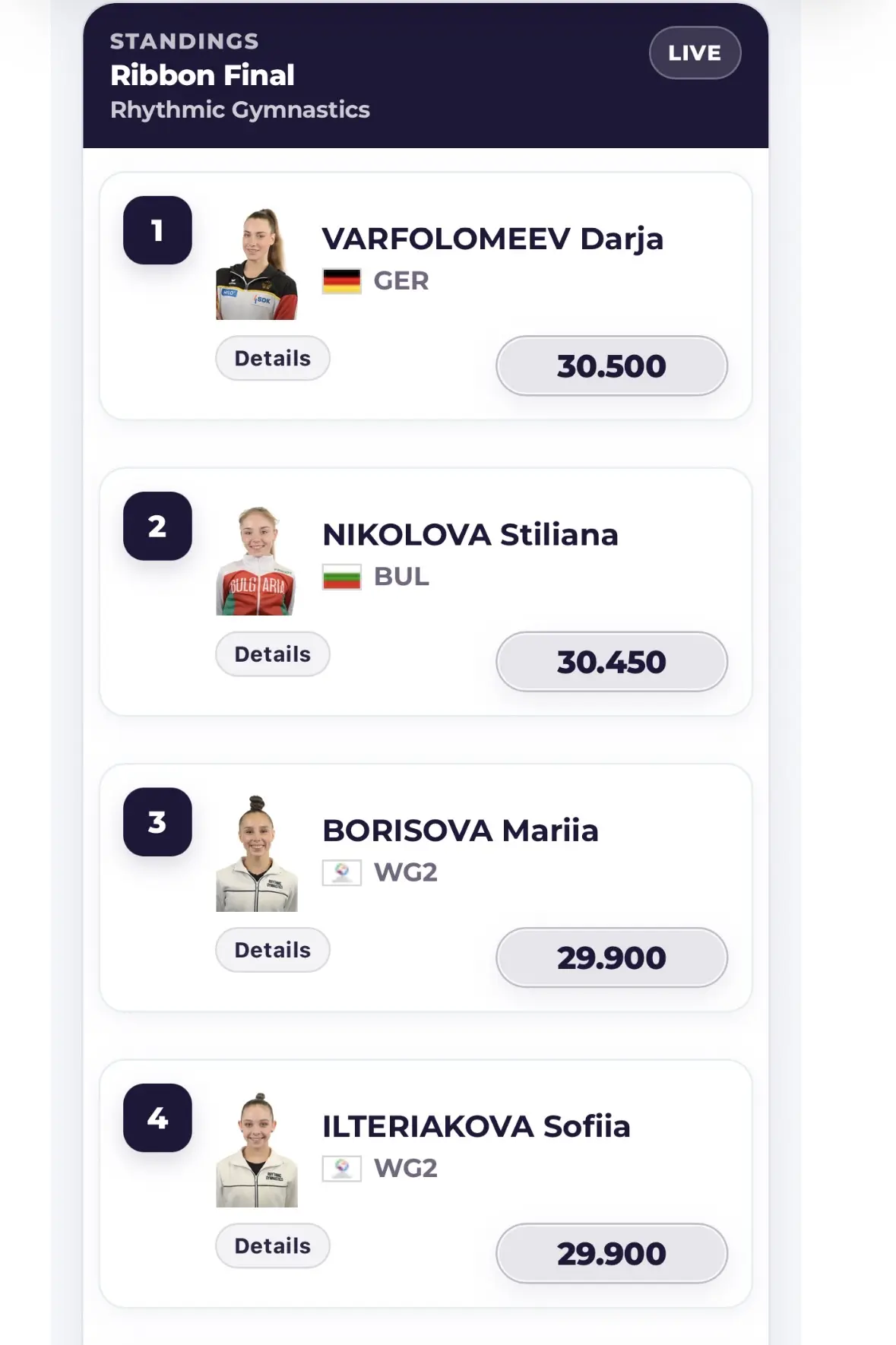This screenshot has height=1345, width=896.
Task: Click the 30.450 score button
Action: 612,661
